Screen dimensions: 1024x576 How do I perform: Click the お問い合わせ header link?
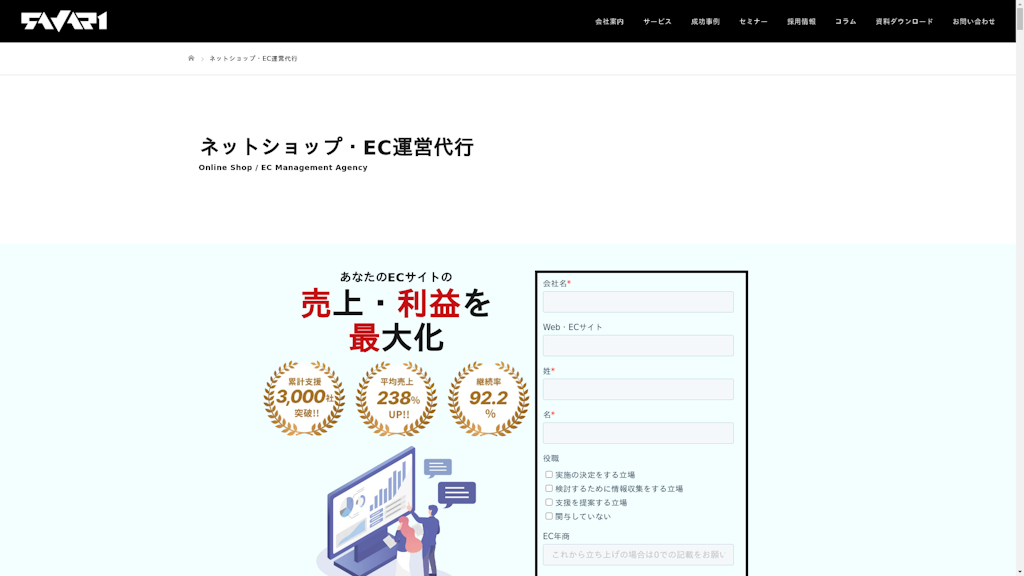coord(973,21)
